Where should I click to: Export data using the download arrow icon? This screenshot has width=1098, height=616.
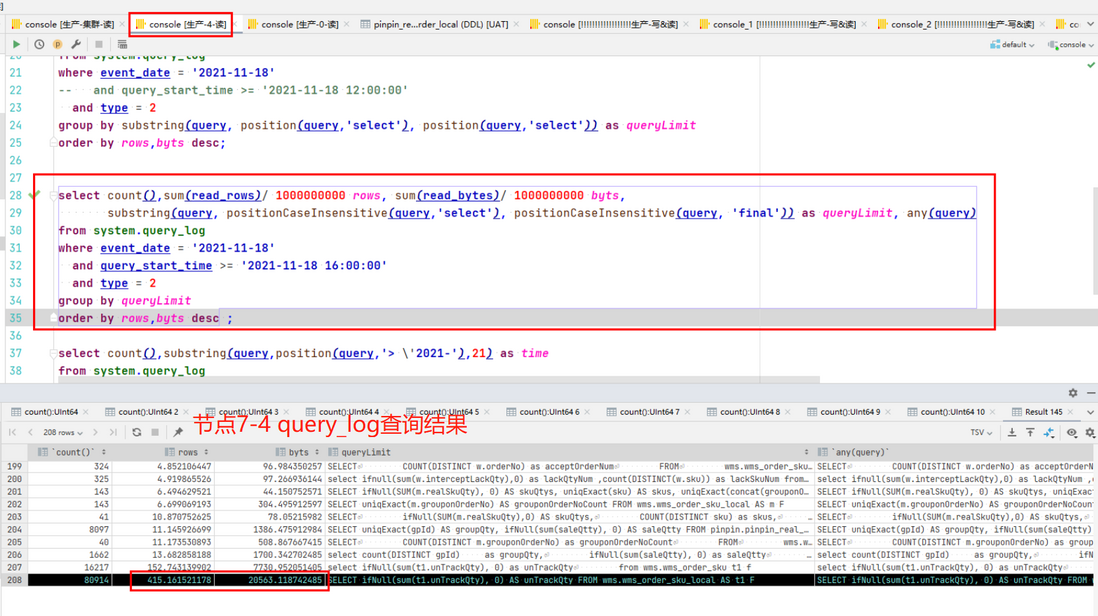tap(1012, 433)
